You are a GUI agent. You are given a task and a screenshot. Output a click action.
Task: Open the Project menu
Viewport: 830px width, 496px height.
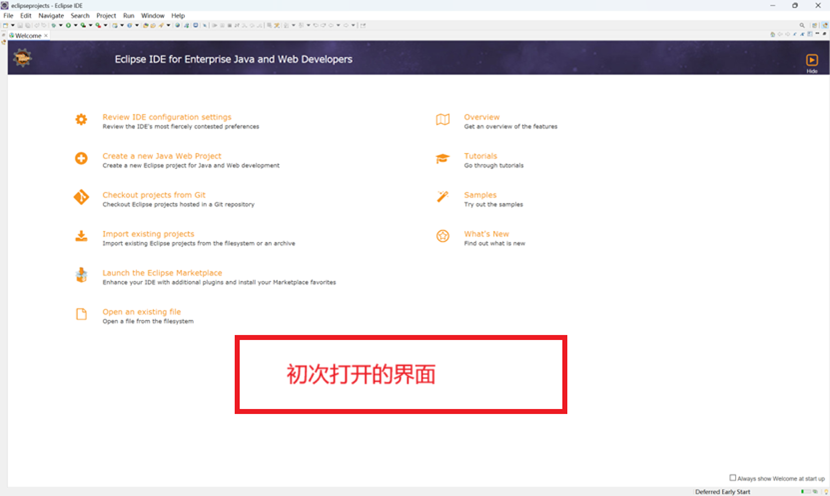tap(106, 15)
